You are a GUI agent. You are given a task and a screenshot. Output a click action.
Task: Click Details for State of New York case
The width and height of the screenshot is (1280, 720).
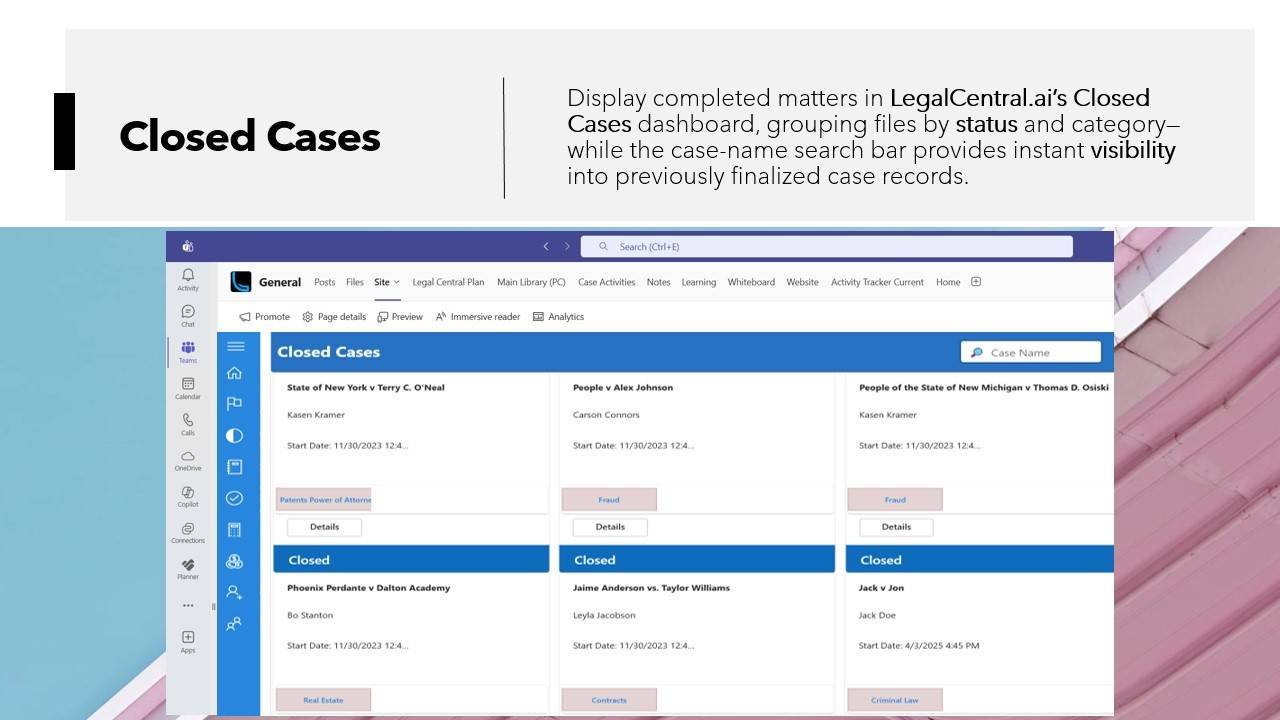tap(324, 527)
